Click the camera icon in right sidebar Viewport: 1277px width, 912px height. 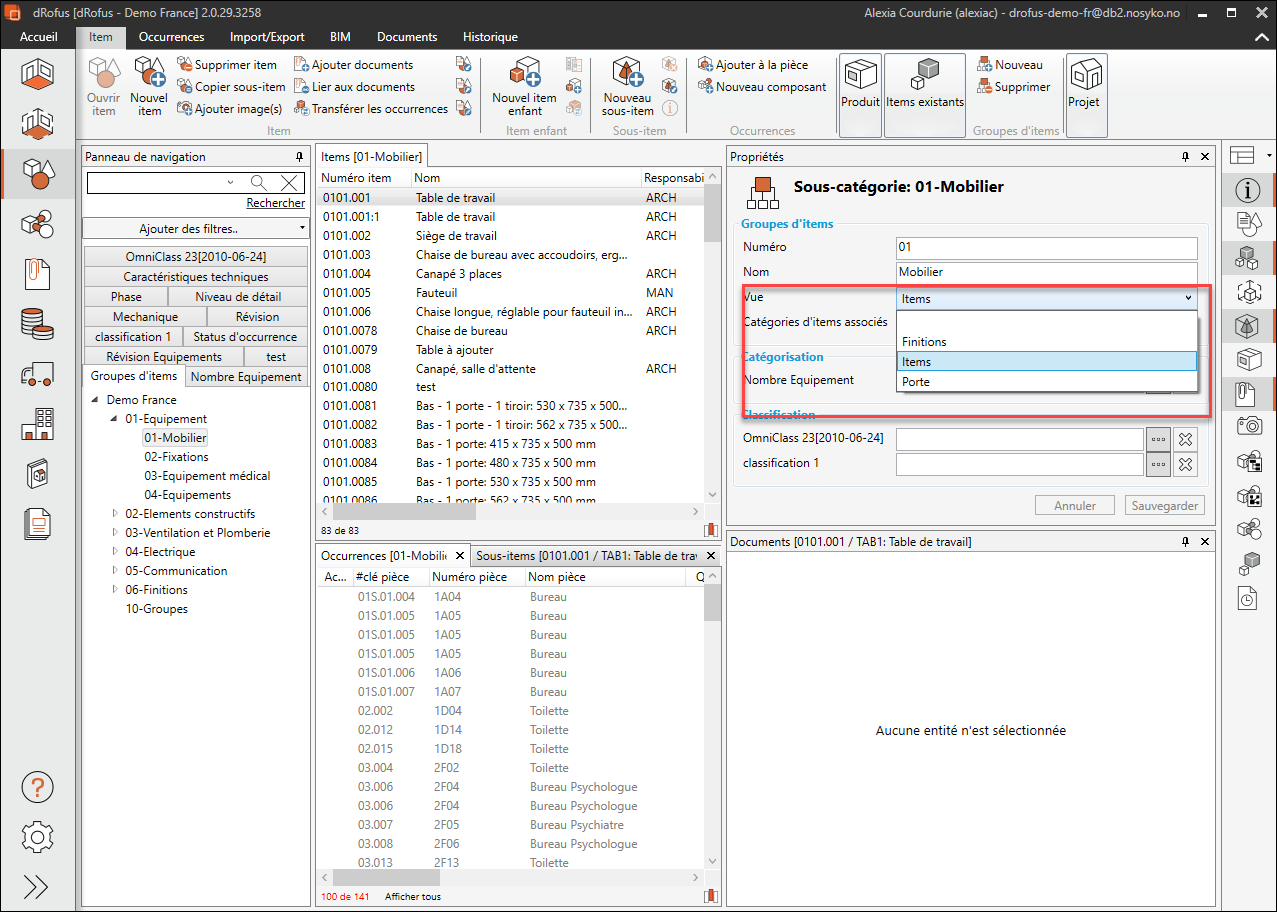(1248, 426)
